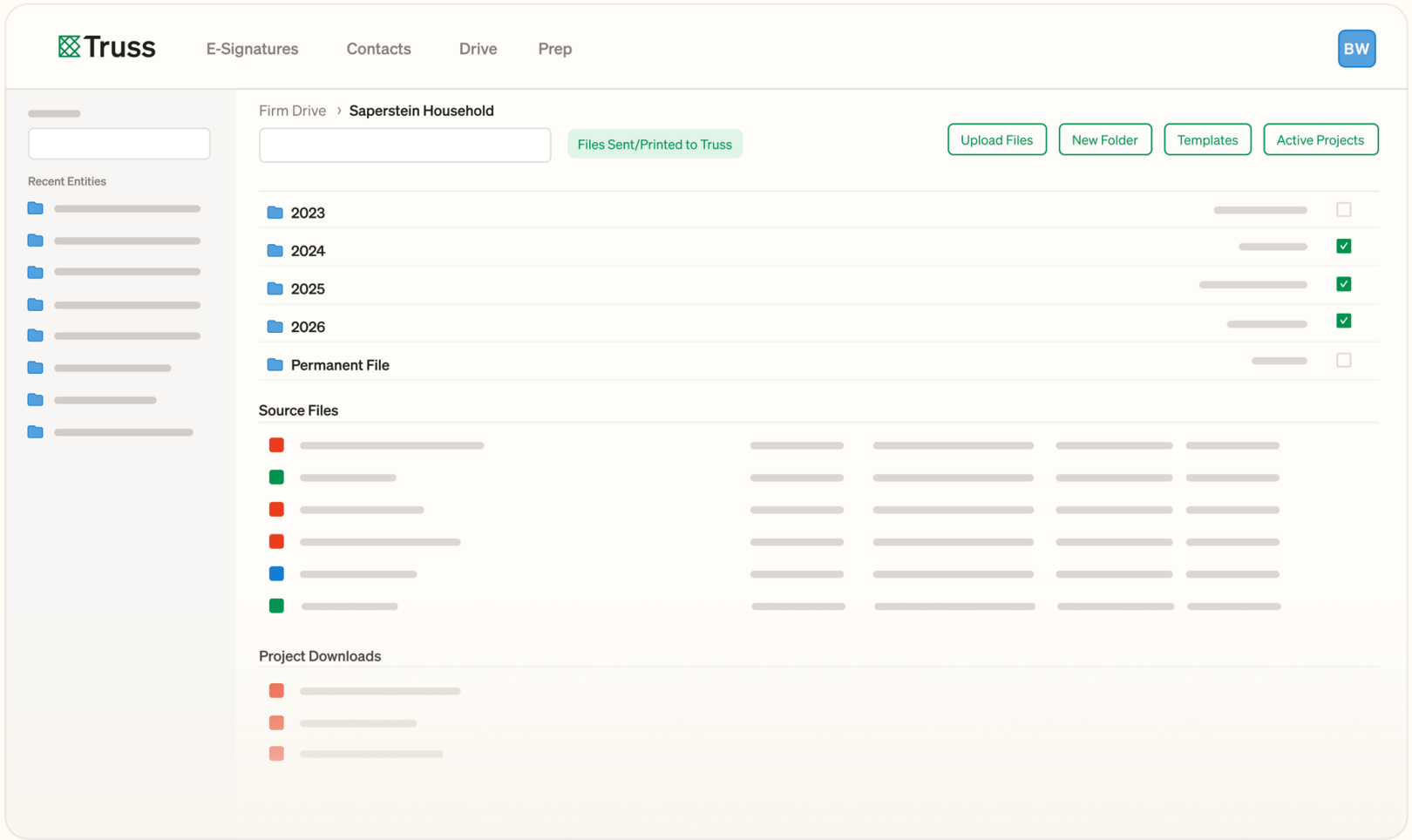Click the first red source file icon
Screen dimensions: 1412x840
coord(276,444)
